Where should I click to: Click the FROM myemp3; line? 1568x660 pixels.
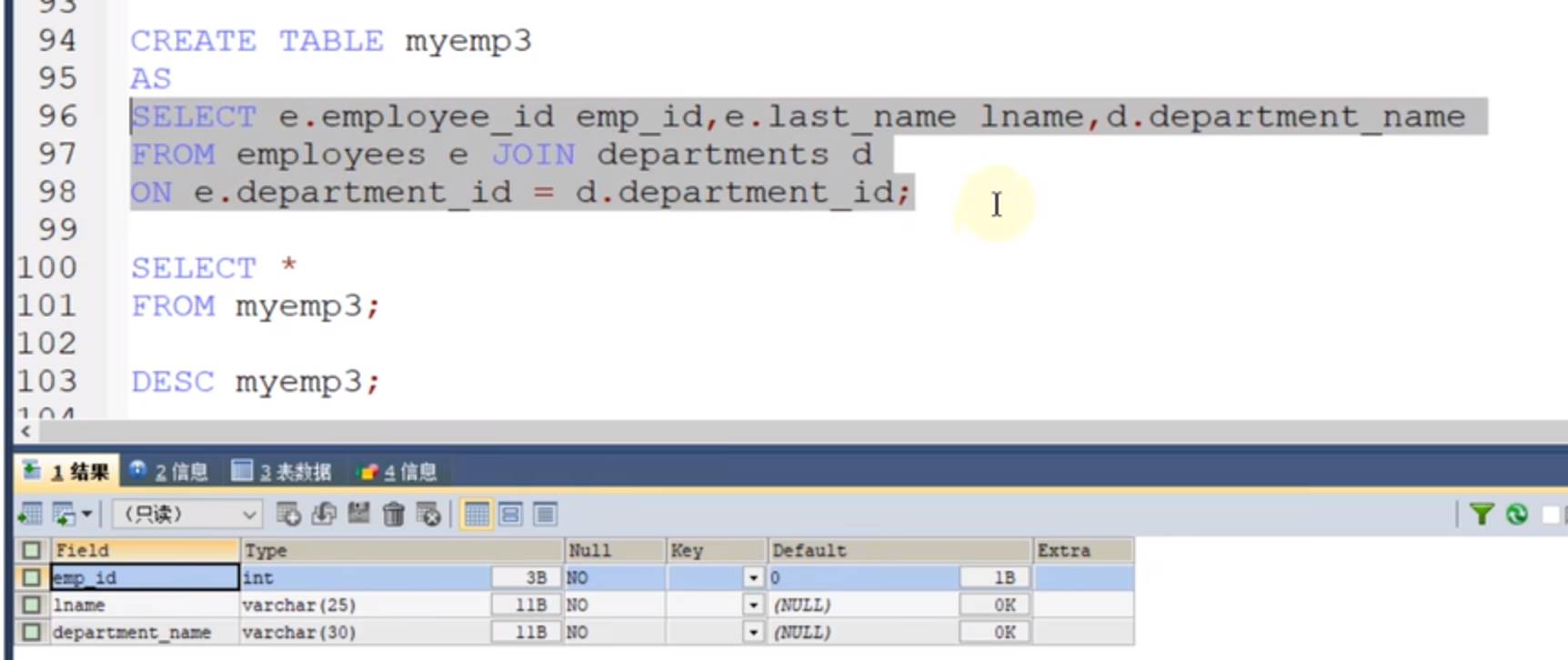click(x=255, y=306)
